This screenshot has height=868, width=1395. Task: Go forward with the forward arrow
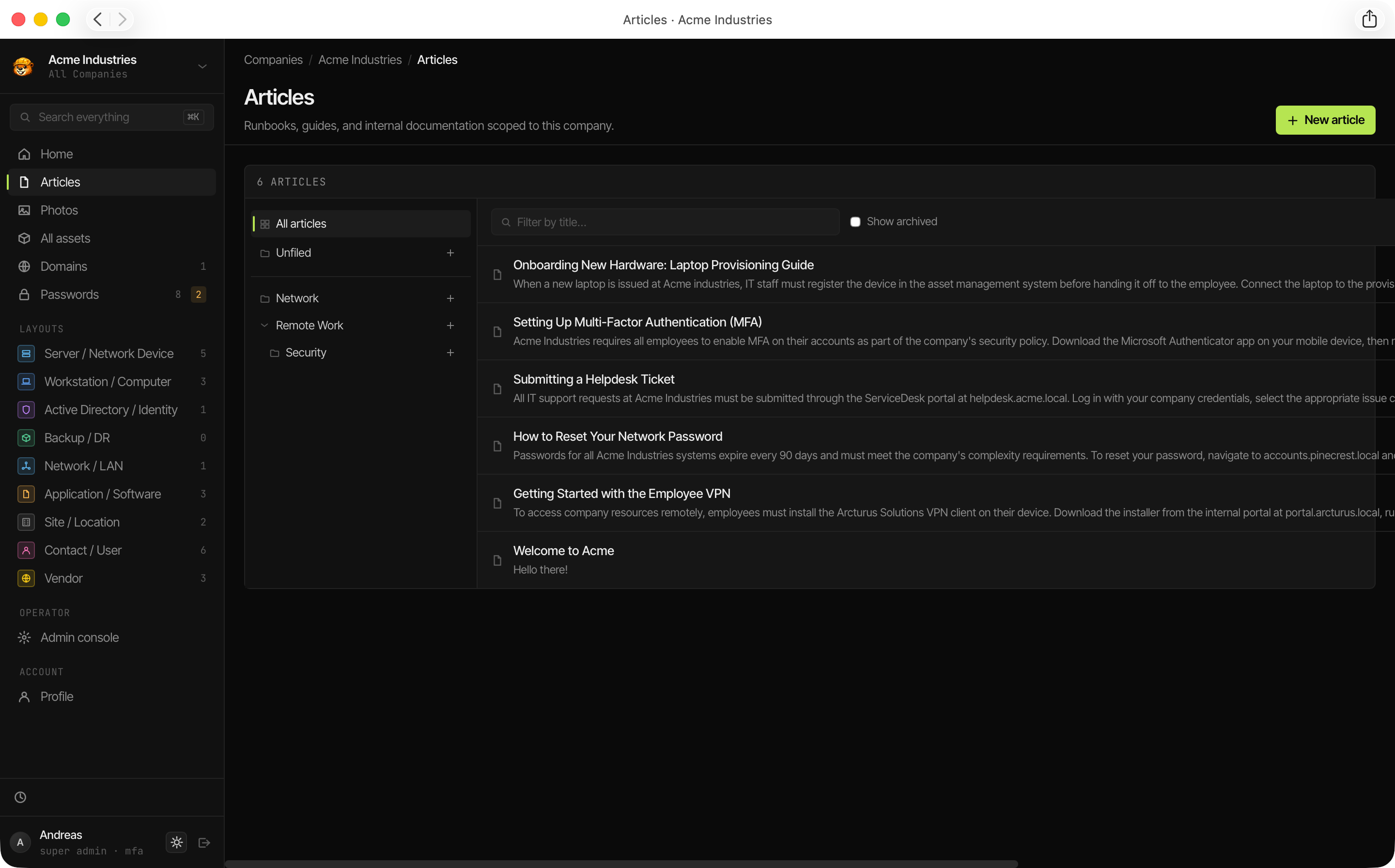(122, 19)
